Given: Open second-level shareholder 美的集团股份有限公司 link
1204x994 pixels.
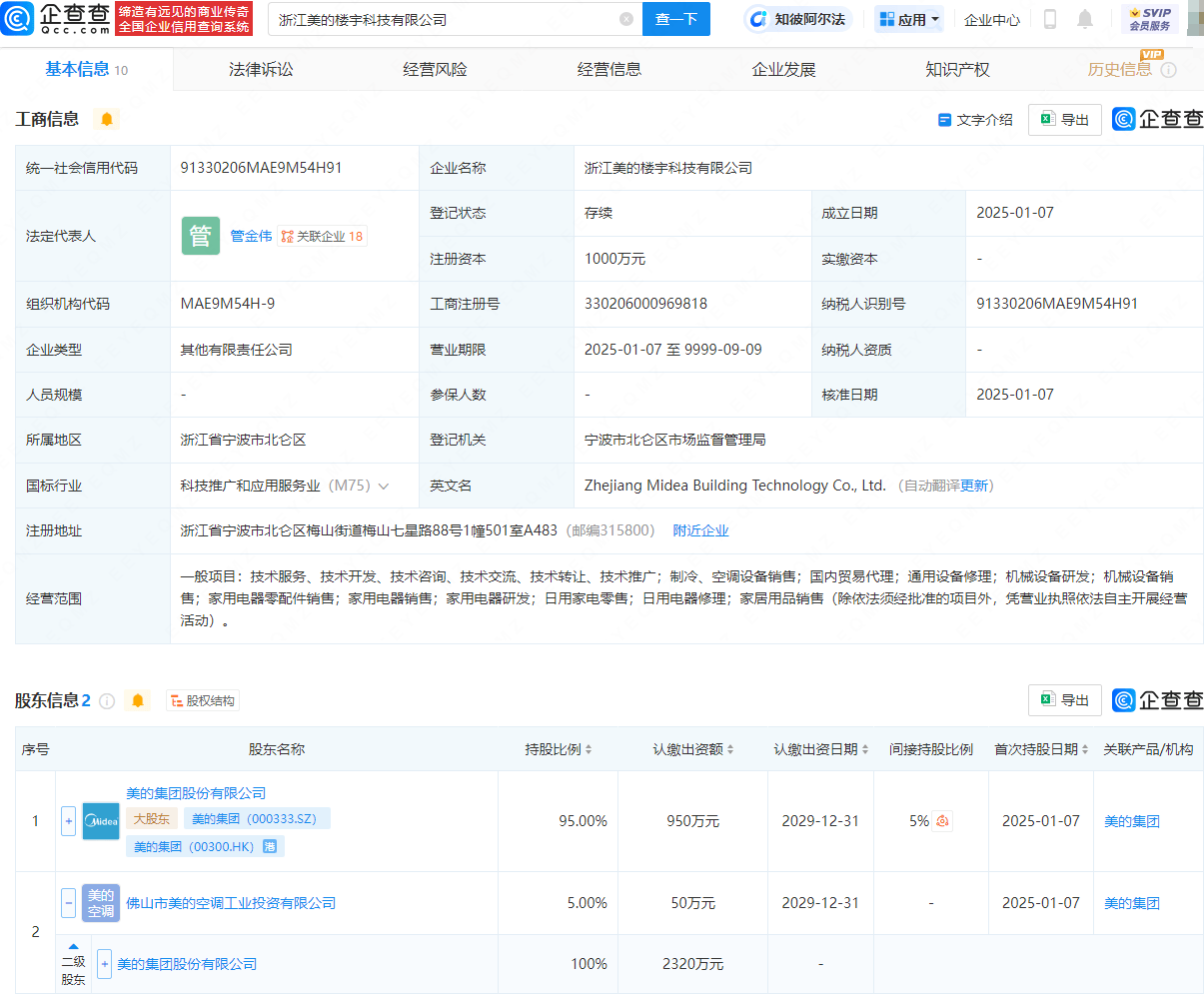Looking at the screenshot, I should [187, 964].
